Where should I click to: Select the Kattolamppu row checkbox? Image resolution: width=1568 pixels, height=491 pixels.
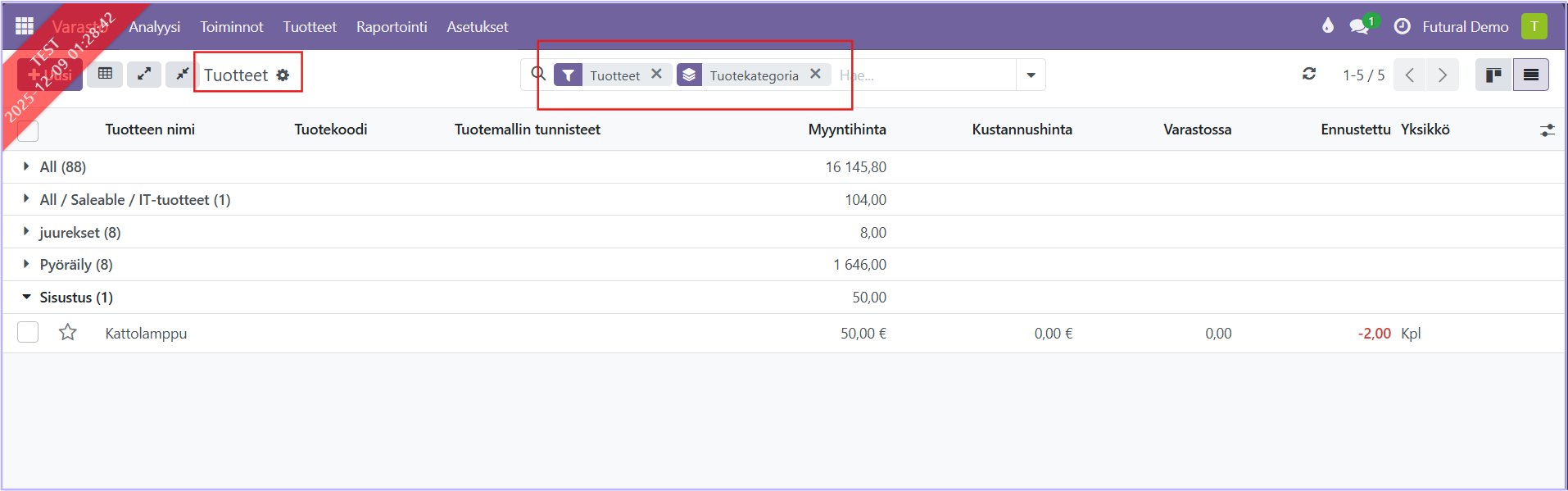coord(28,333)
